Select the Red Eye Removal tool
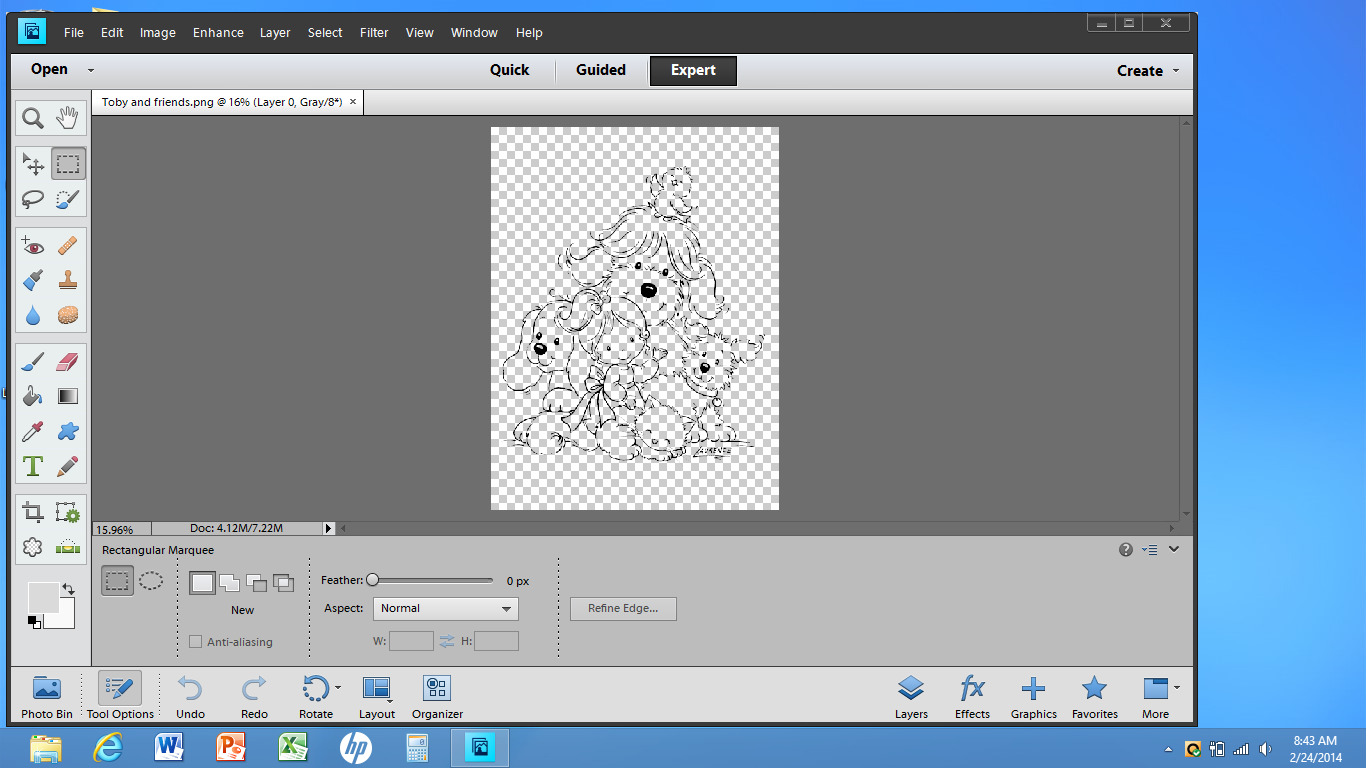The image size is (1366, 768). click(x=33, y=245)
